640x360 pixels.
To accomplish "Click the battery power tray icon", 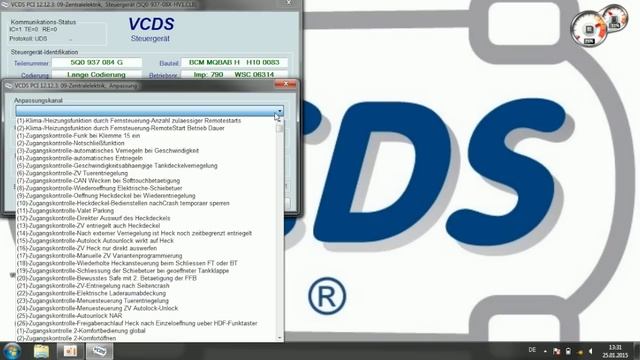I will coord(568,351).
